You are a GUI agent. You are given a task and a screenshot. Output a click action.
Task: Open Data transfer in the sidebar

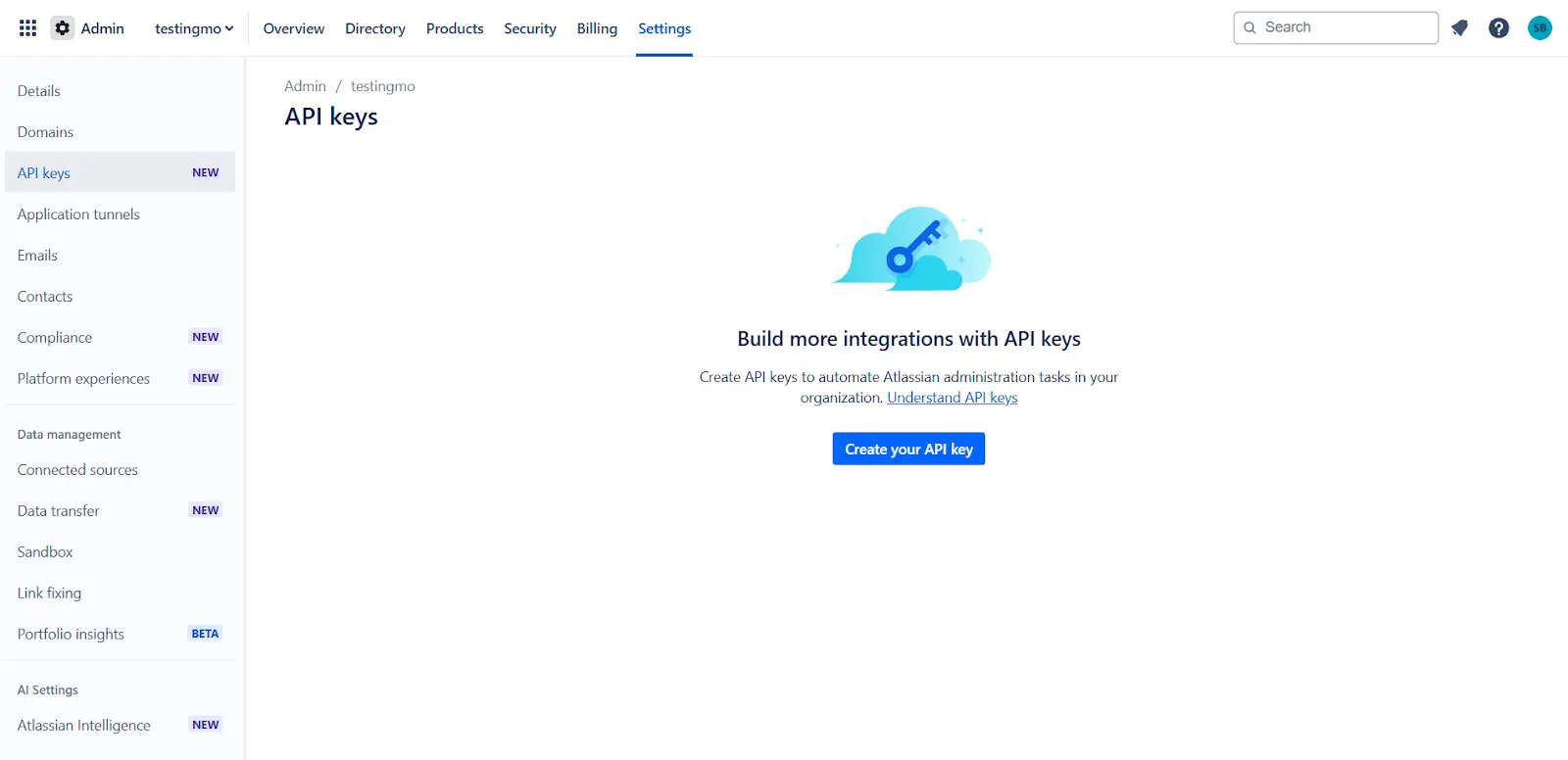120,511
